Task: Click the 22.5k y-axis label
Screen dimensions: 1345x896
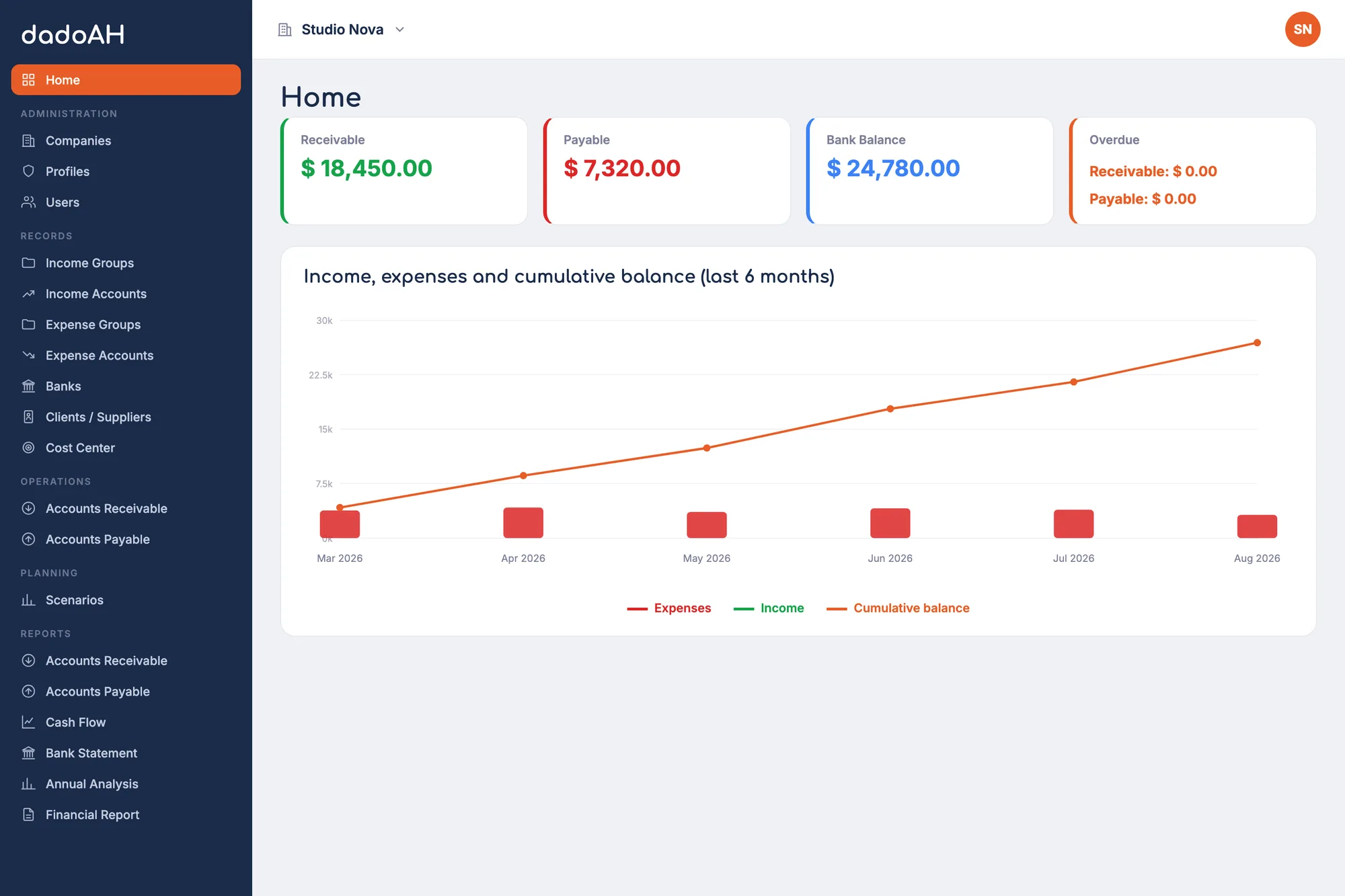Action: pos(321,375)
